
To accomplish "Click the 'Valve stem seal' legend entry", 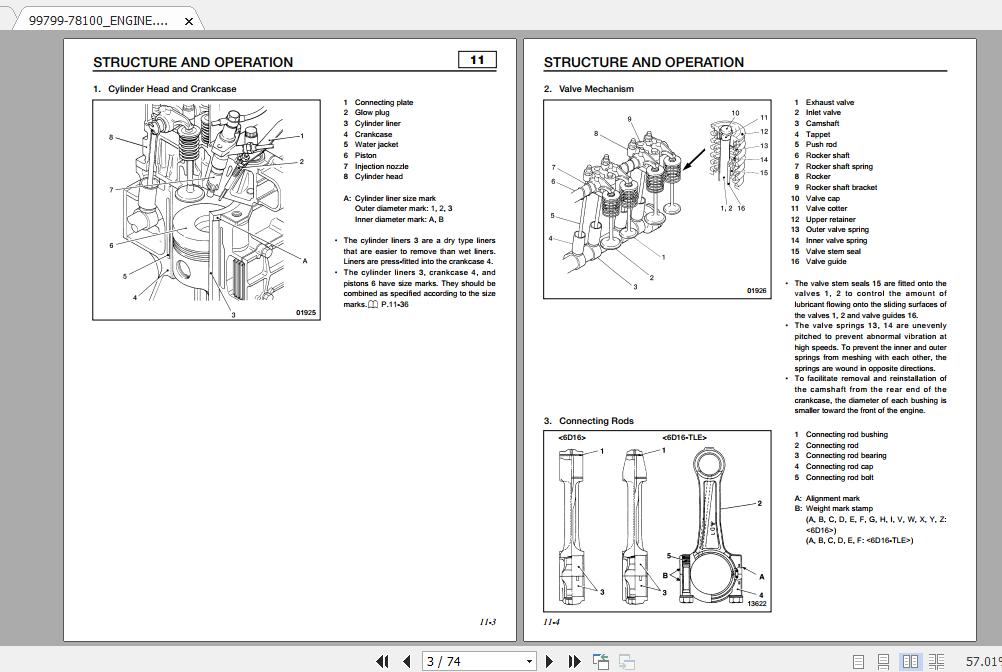I will pyautogui.click(x=833, y=251).
